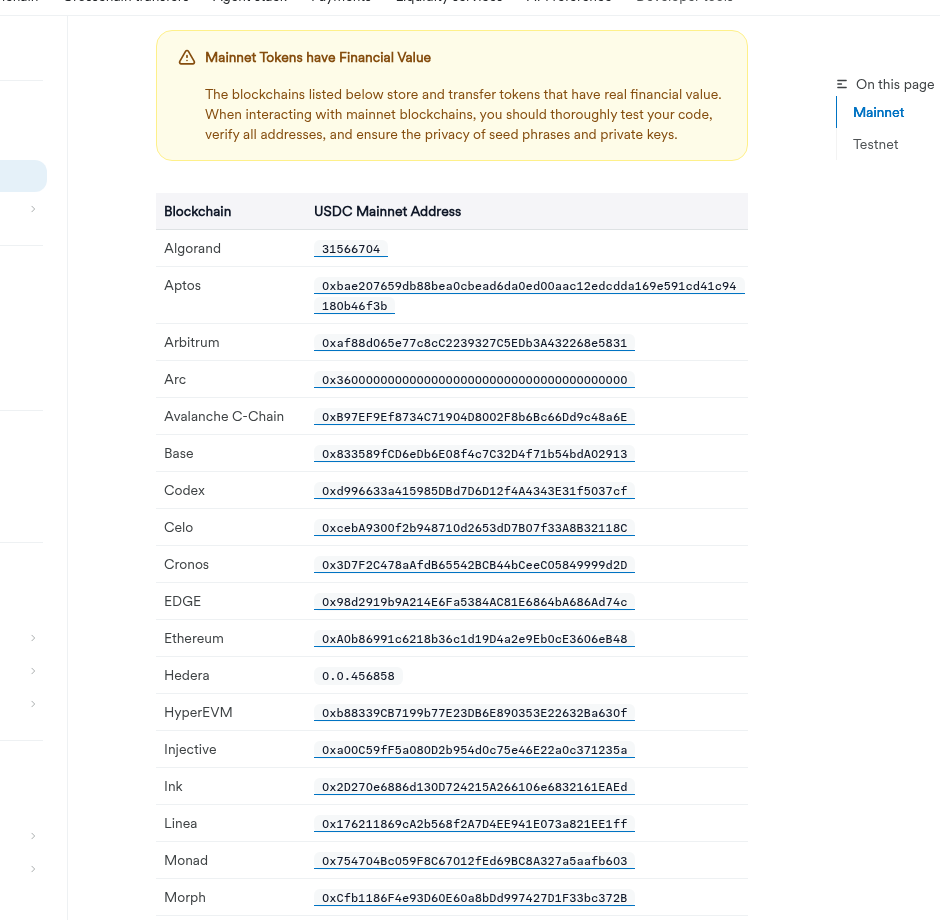Click the USDC Mainnet Address column header
Screen dimensions: 940x920
point(387,212)
